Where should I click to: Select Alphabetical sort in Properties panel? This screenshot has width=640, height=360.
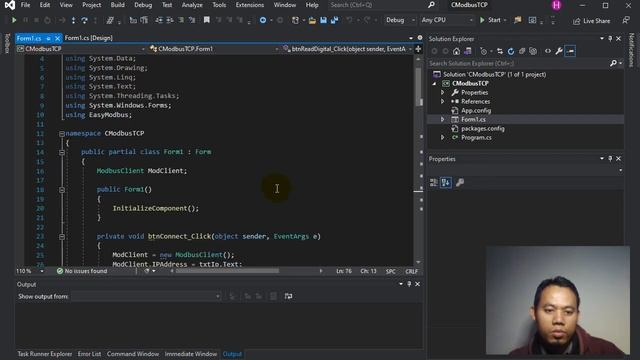[446, 182]
